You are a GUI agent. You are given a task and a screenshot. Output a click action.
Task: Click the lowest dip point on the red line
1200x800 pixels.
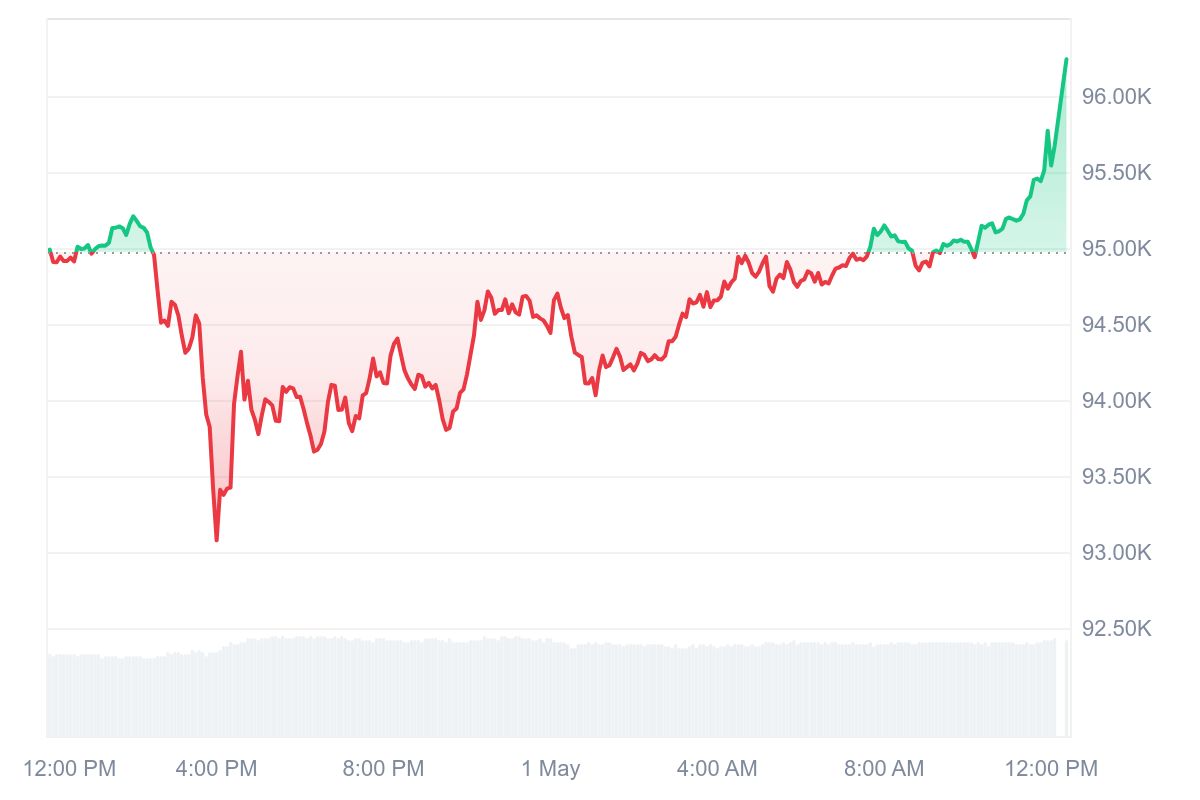pyautogui.click(x=216, y=540)
